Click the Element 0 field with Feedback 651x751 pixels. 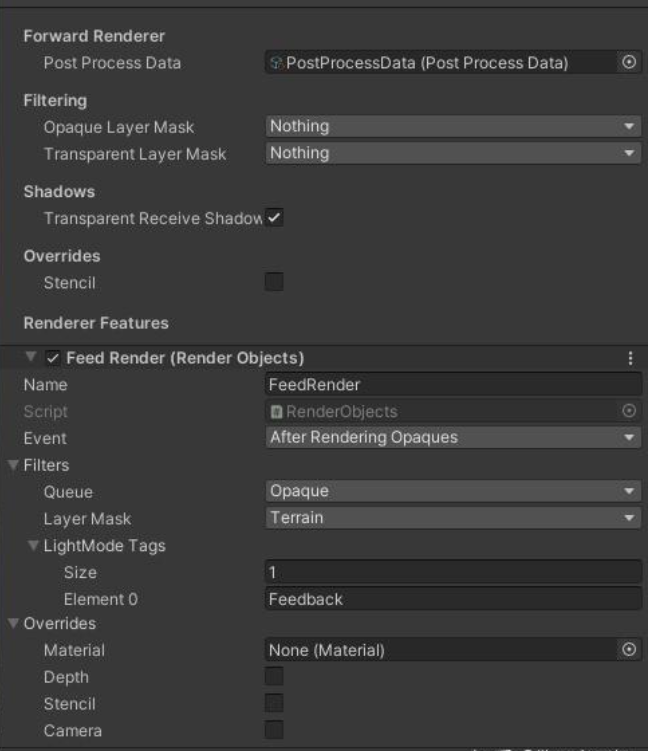[x=452, y=599]
